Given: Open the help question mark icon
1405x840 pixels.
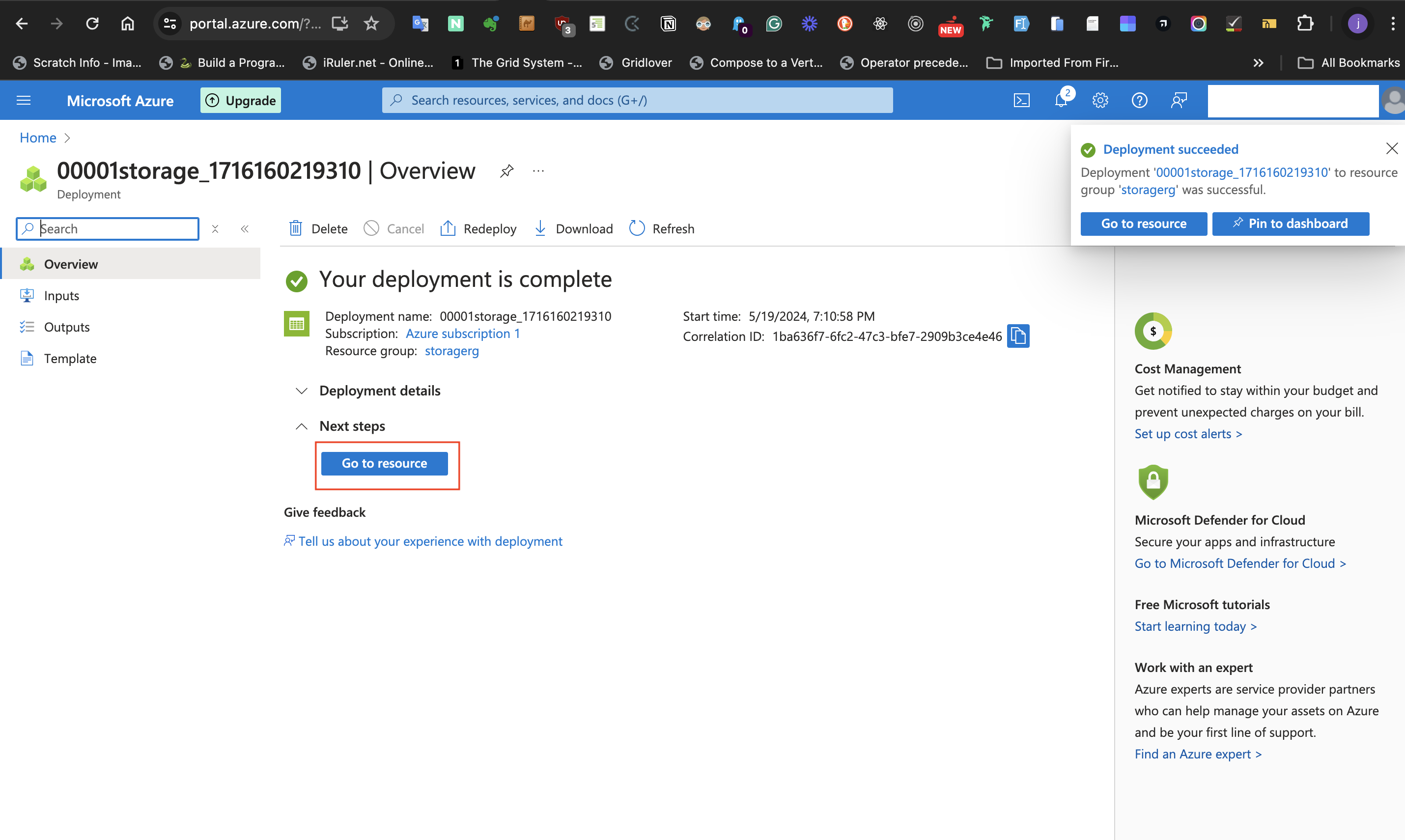Looking at the screenshot, I should (1139, 100).
